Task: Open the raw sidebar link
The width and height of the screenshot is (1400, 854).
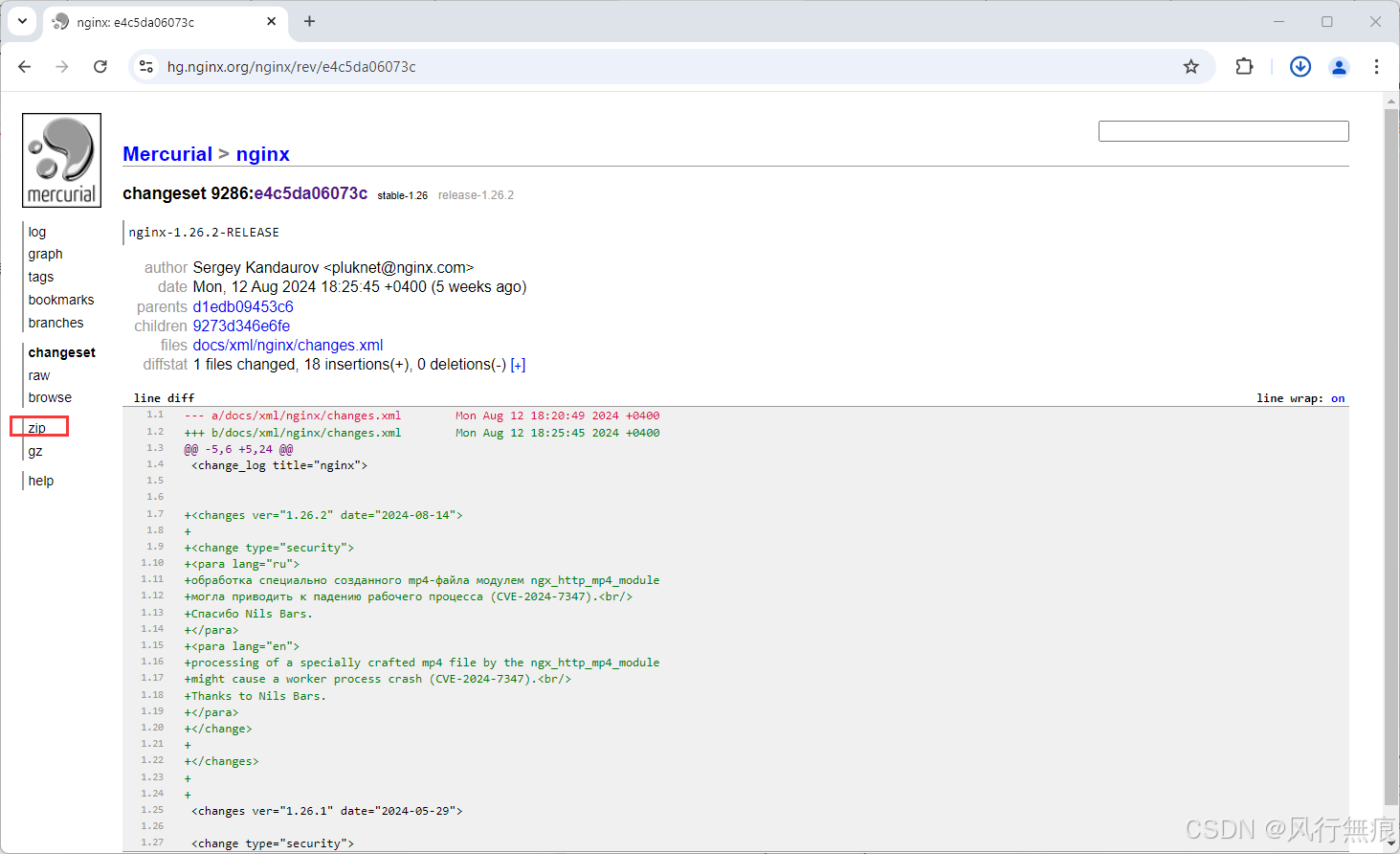Action: (x=39, y=375)
